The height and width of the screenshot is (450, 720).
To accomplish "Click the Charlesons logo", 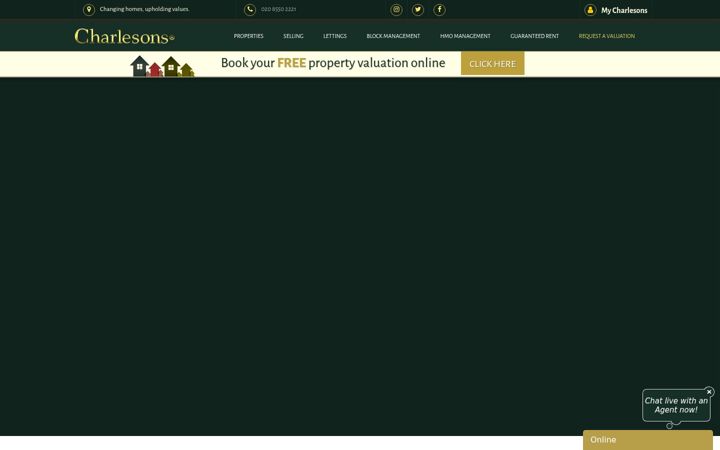I will [x=124, y=36].
